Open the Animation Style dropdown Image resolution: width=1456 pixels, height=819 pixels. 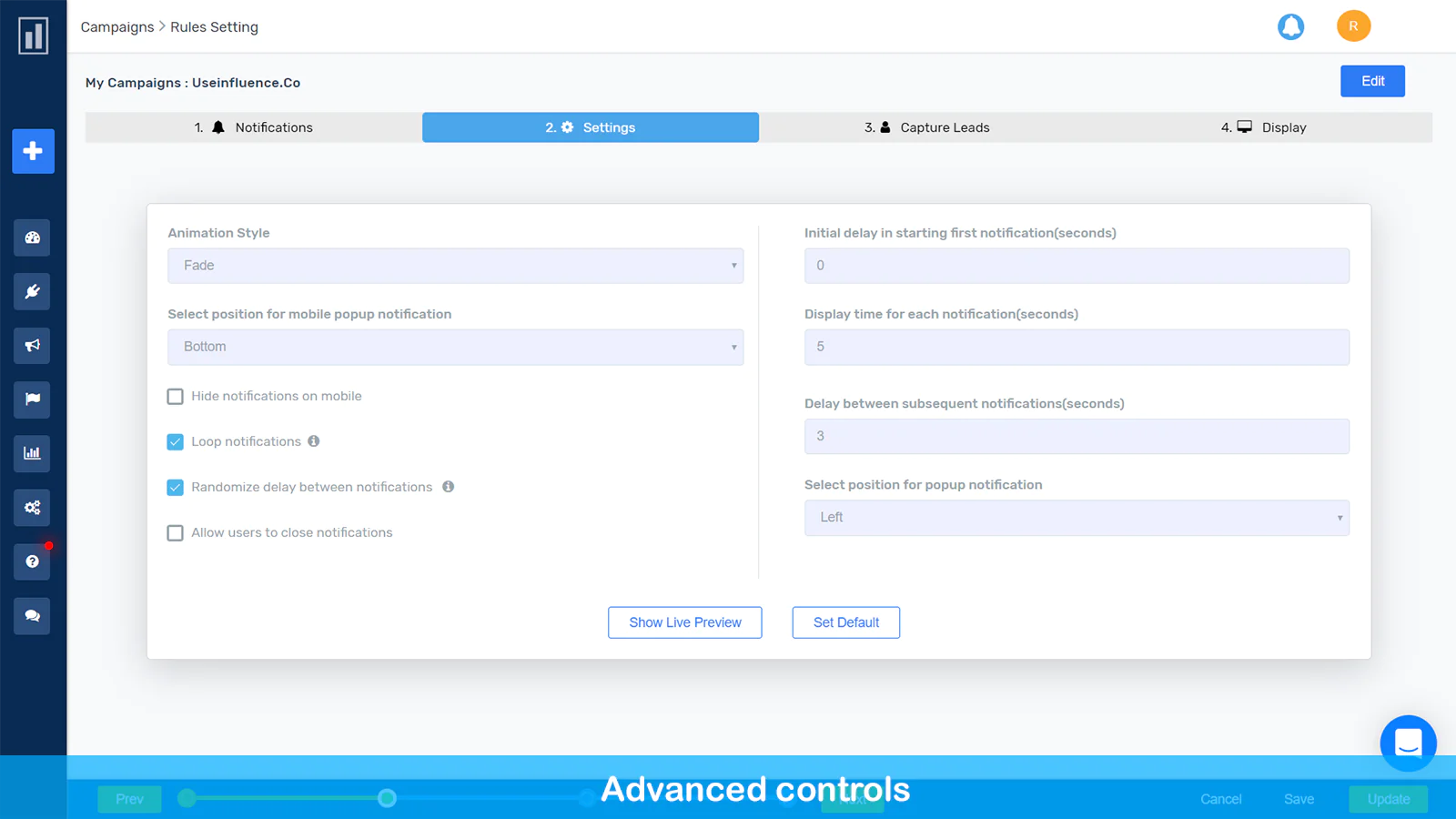[x=455, y=266]
